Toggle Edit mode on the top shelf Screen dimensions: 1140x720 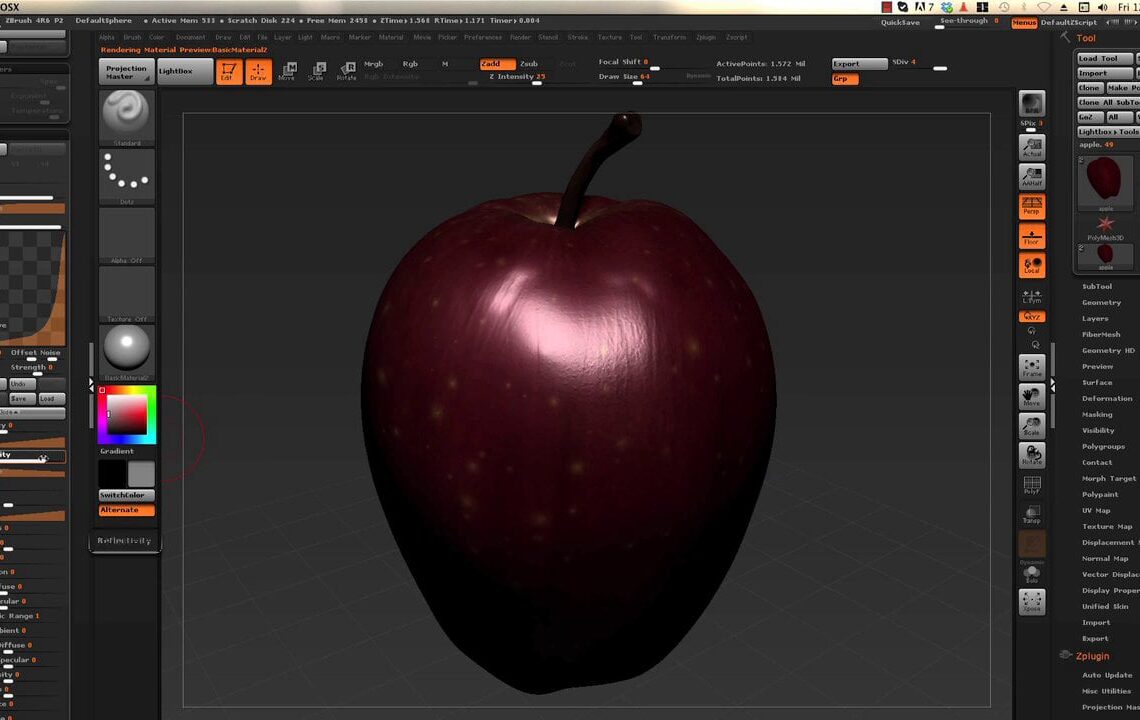point(229,70)
